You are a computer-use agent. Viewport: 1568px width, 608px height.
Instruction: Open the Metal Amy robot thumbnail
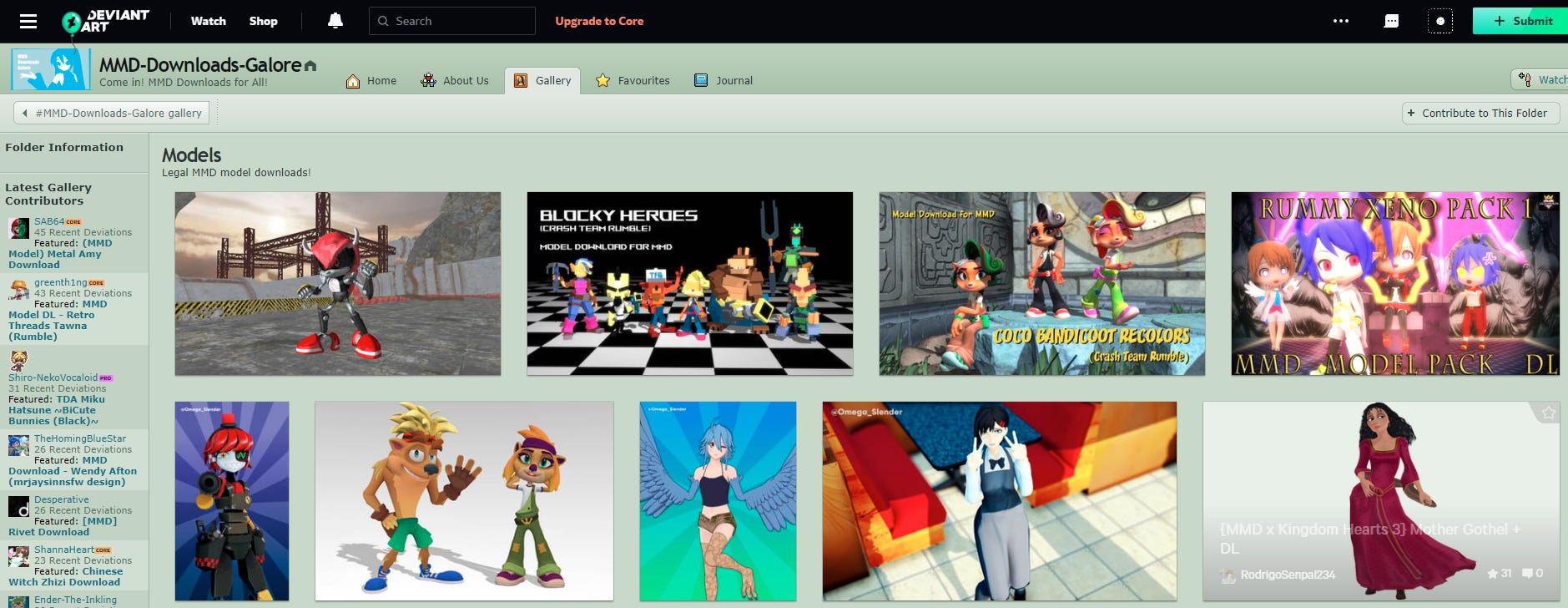(x=338, y=284)
